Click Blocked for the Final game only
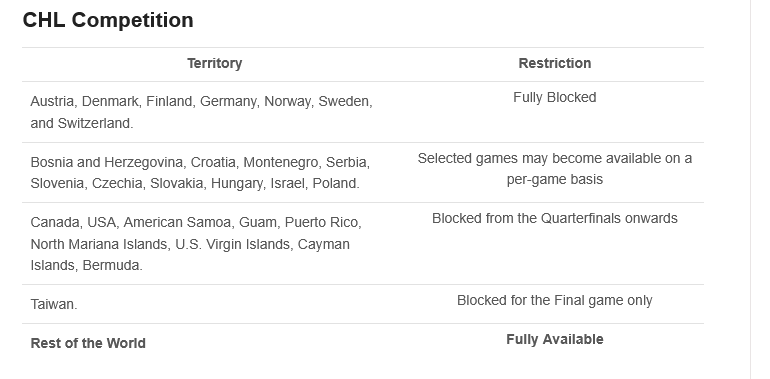Viewport: 770px width, 379px height. pyautogui.click(x=554, y=300)
